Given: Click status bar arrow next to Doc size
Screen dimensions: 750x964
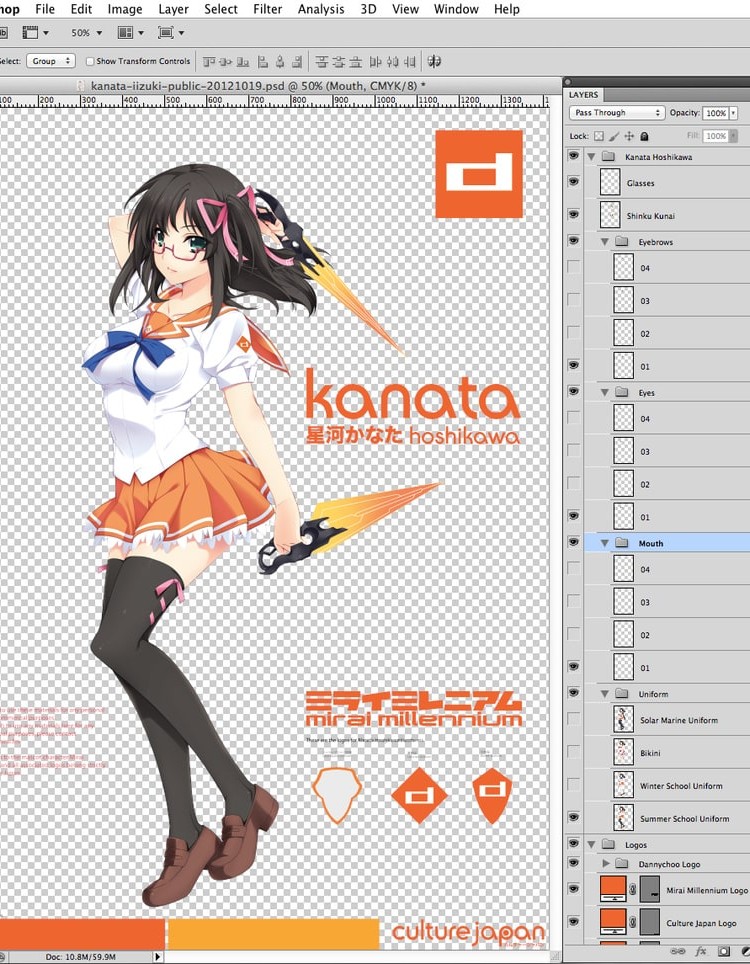Looking at the screenshot, I should [157, 957].
